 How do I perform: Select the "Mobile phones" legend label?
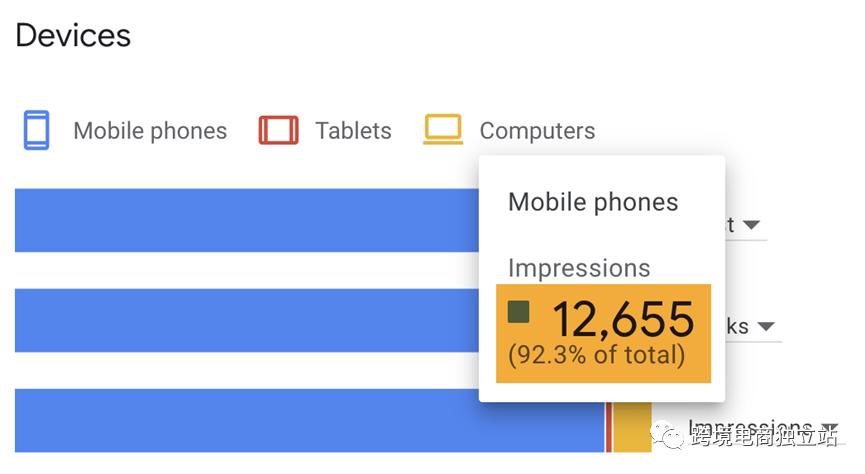click(150, 131)
